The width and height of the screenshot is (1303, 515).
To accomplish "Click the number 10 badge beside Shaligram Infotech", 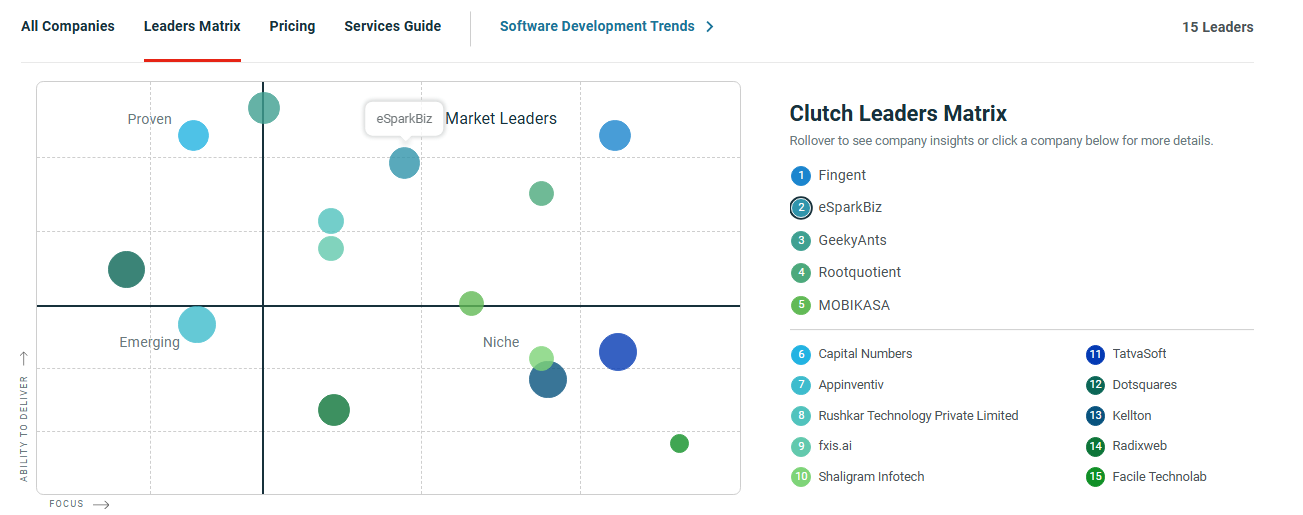I will coord(800,477).
